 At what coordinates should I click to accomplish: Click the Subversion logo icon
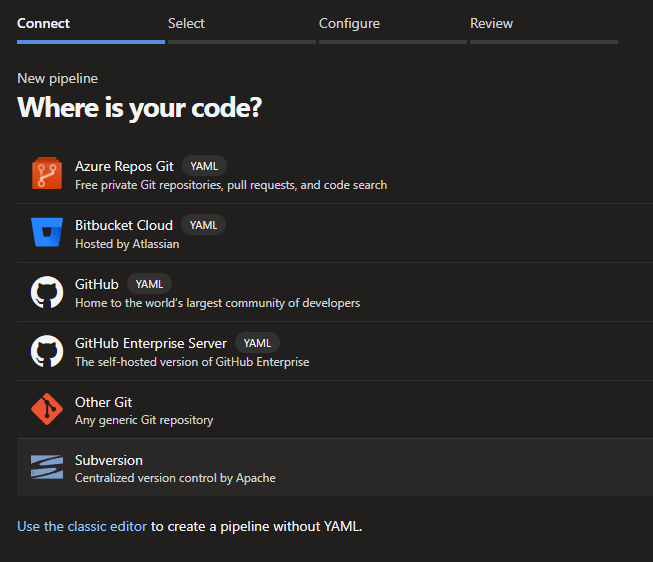click(x=47, y=467)
